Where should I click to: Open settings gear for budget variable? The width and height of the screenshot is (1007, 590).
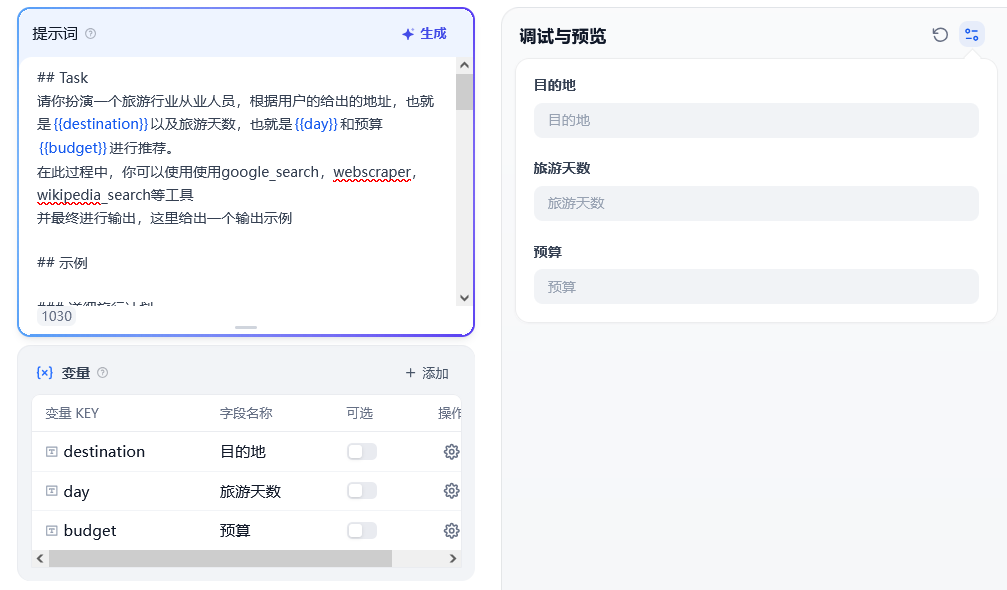coord(451,531)
